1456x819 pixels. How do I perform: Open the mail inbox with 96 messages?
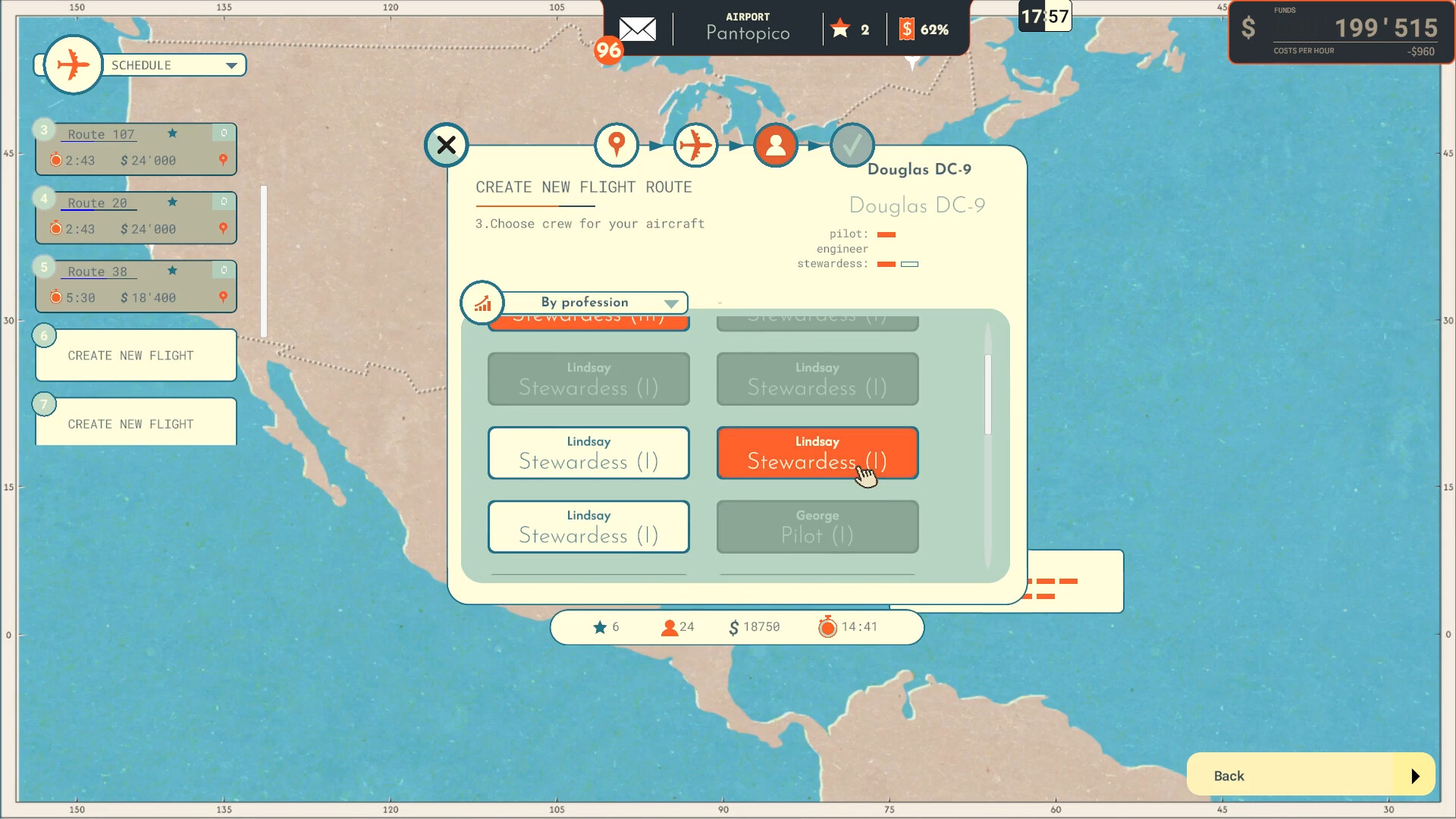point(637,29)
